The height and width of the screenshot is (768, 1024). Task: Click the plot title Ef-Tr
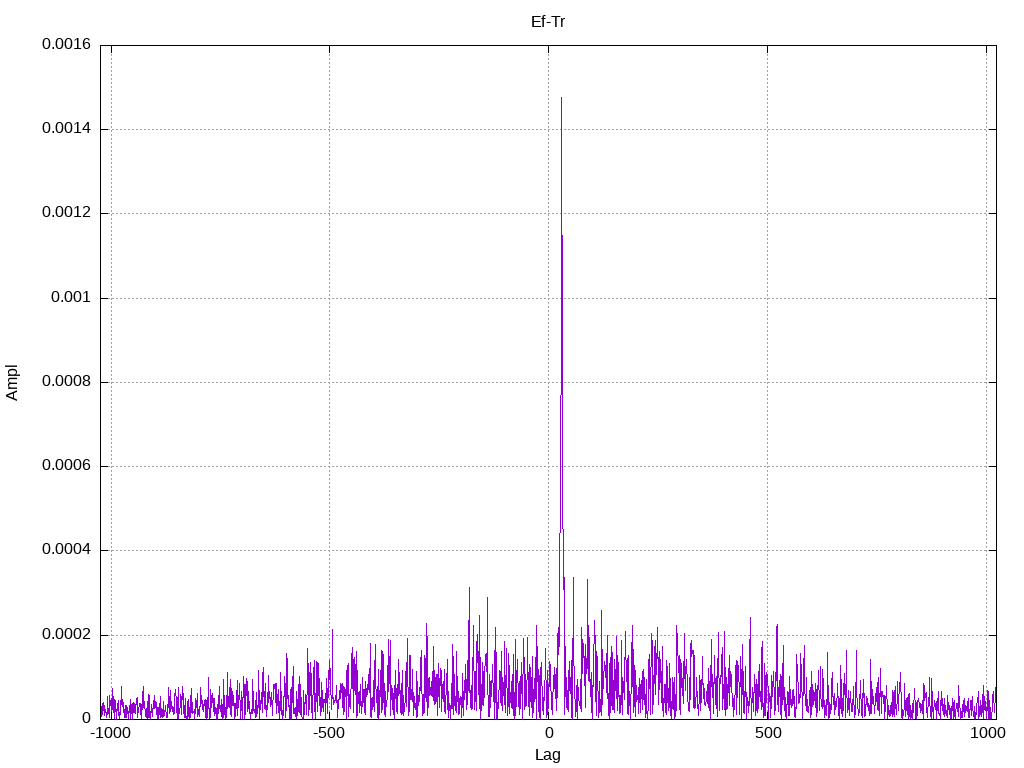[x=548, y=22]
